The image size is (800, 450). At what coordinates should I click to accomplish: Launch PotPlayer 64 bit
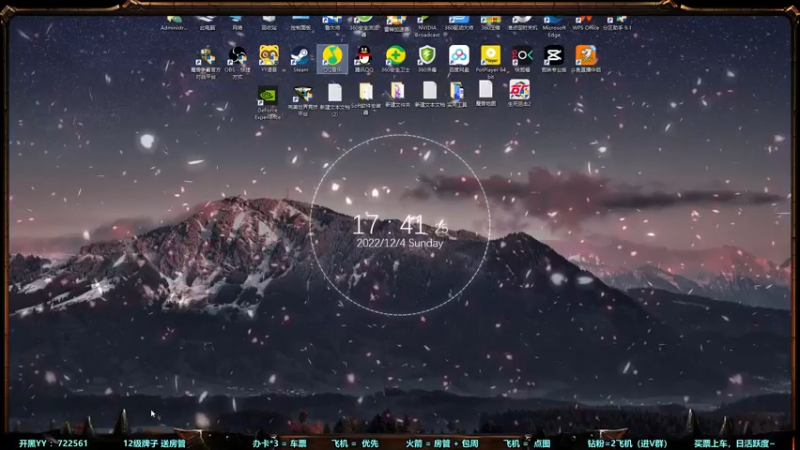click(x=490, y=61)
